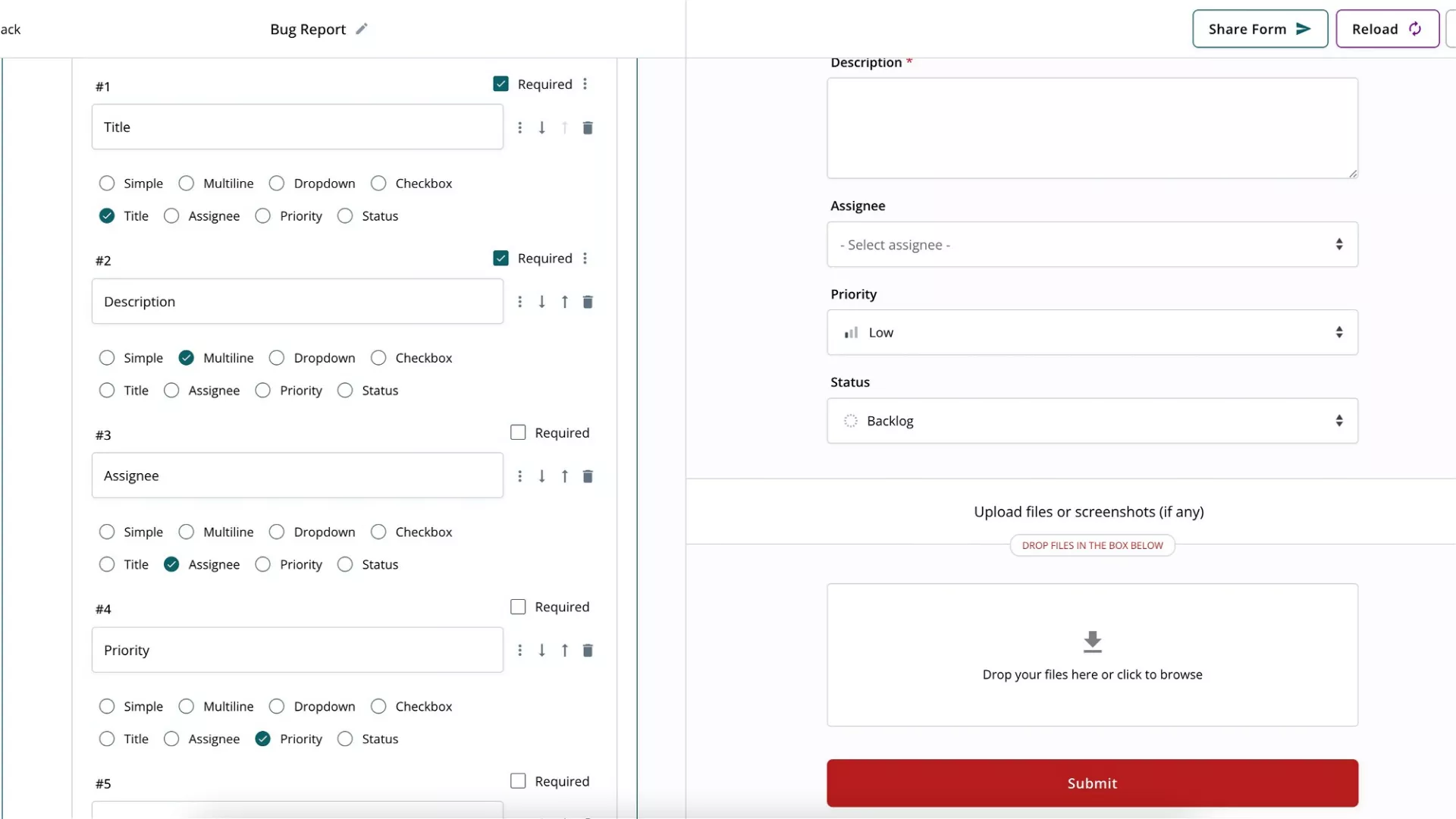
Task: Click the pencil edit icon beside Bug Report
Action: pos(362,29)
